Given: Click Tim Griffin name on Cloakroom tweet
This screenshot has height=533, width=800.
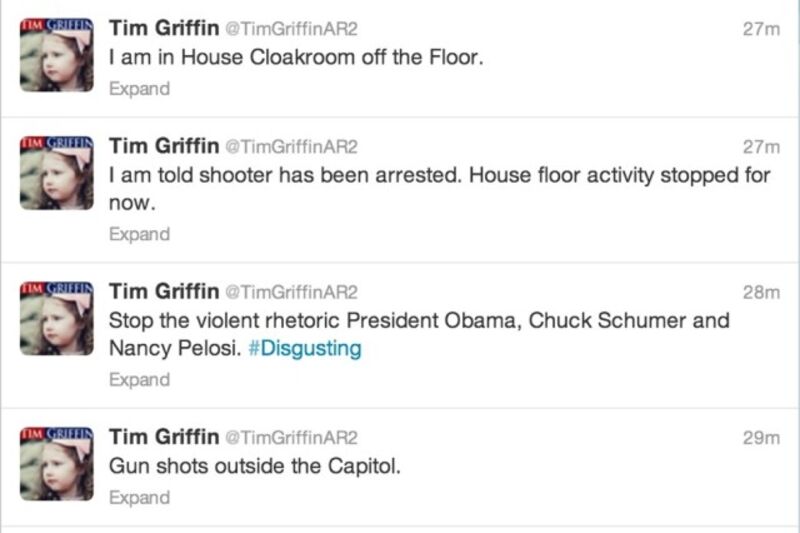Looking at the screenshot, I should click(x=164, y=29).
